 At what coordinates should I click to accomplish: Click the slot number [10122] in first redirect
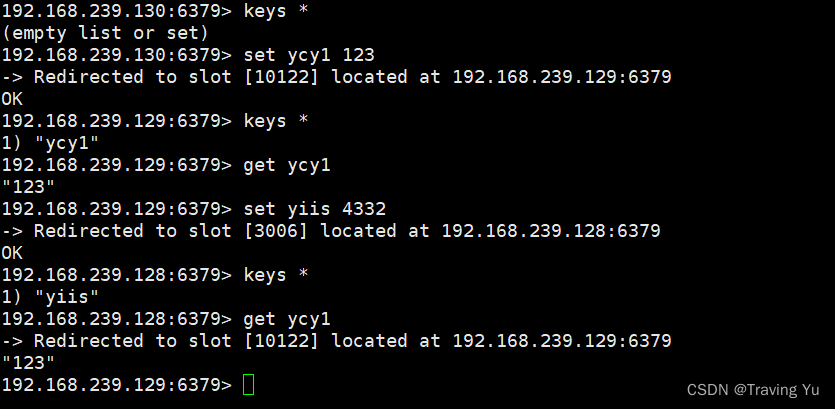pyautogui.click(x=281, y=77)
